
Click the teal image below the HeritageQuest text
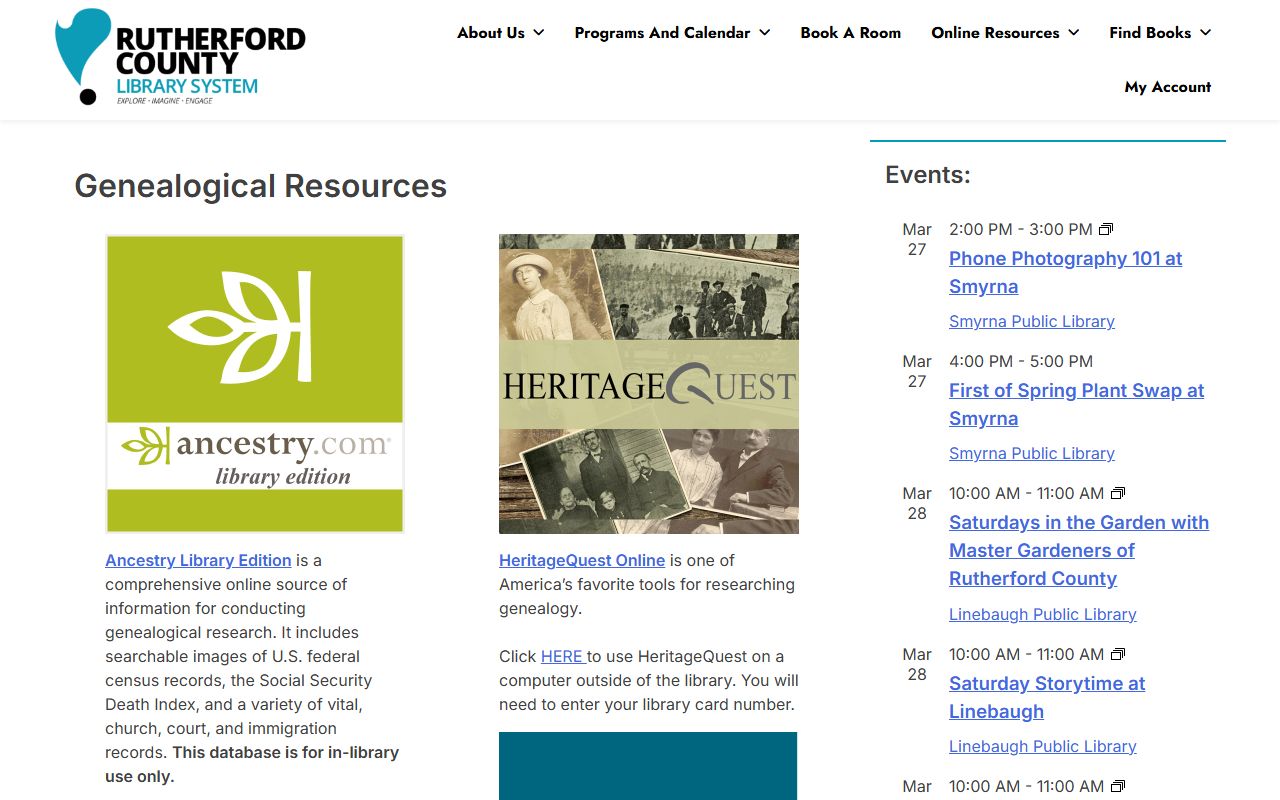tap(648, 766)
